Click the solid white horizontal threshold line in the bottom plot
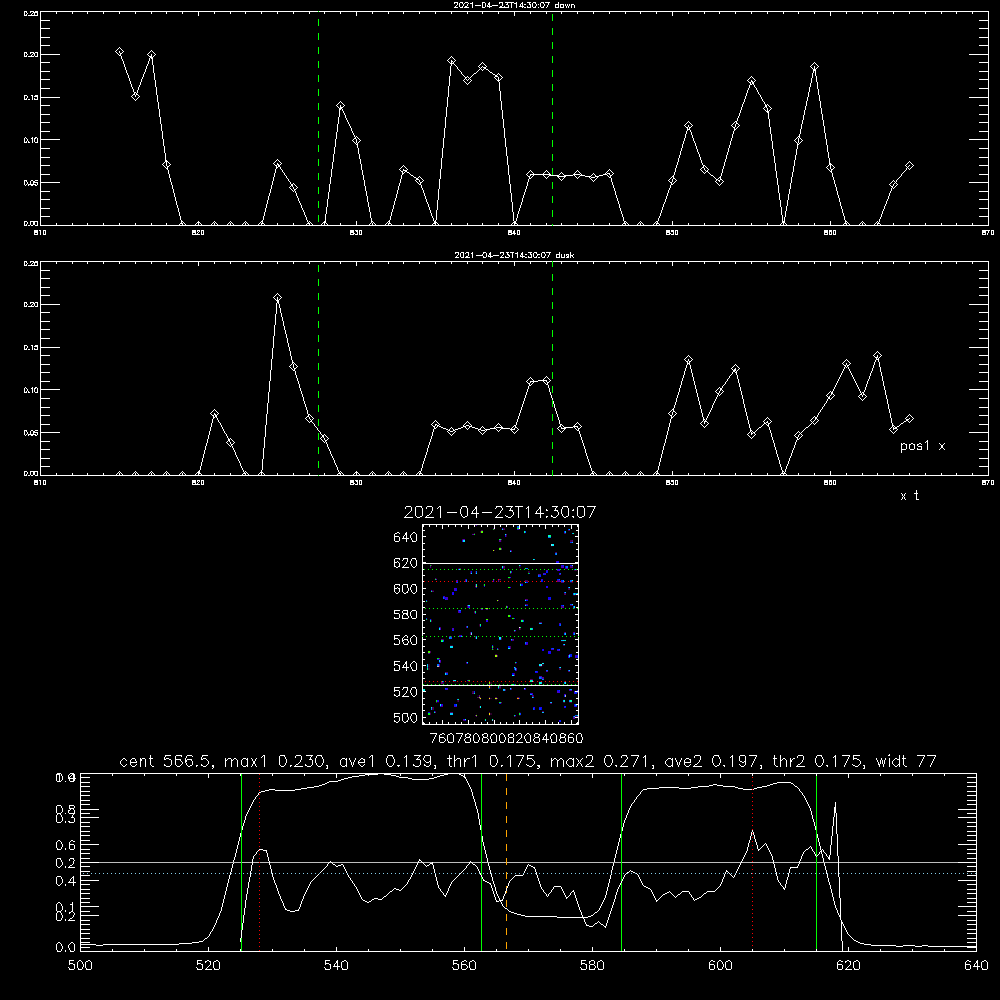 click(x=528, y=862)
